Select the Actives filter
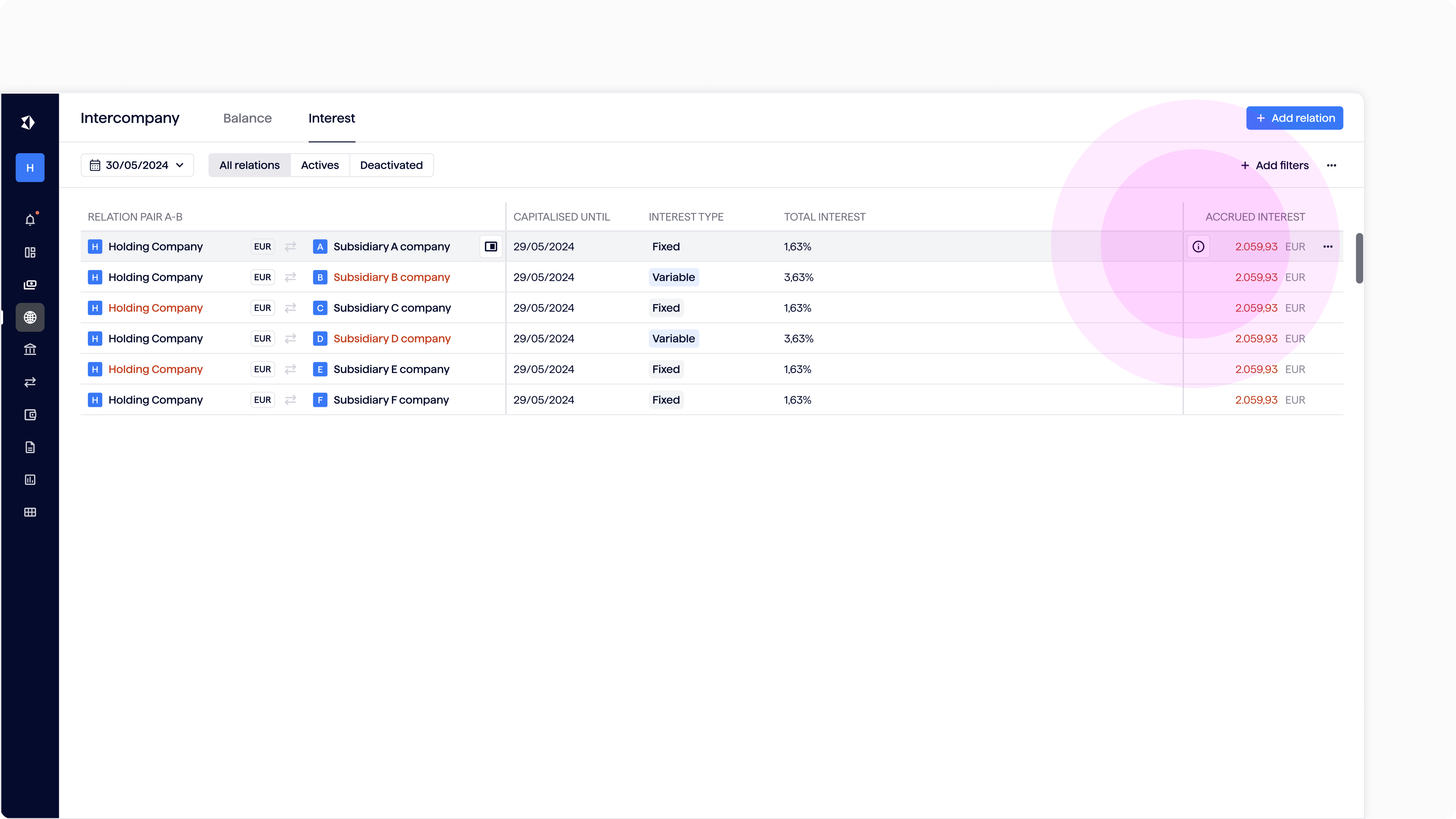Screen dimensions: 1456x819 [x=320, y=165]
